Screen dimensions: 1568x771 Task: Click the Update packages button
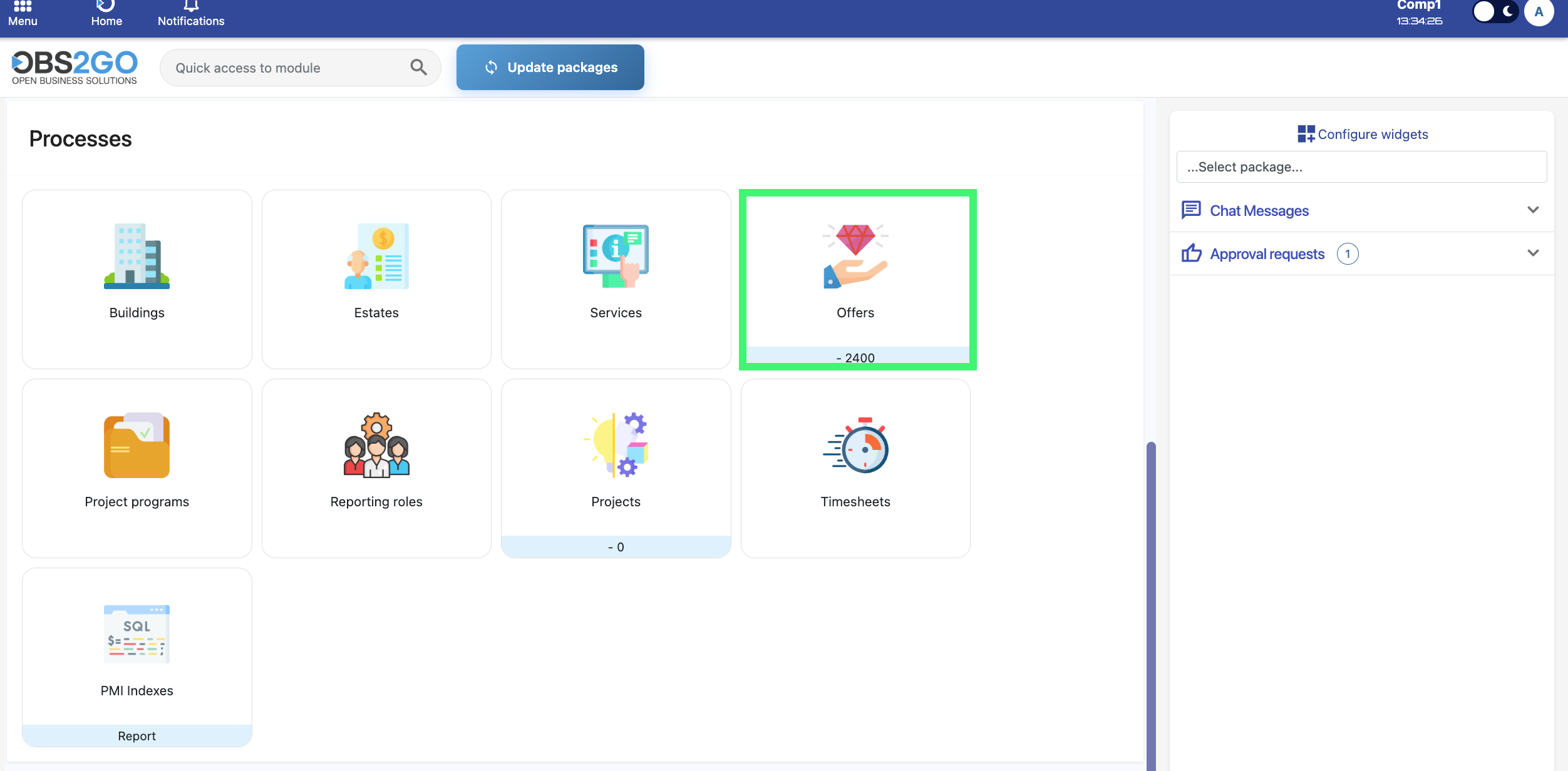click(x=550, y=68)
